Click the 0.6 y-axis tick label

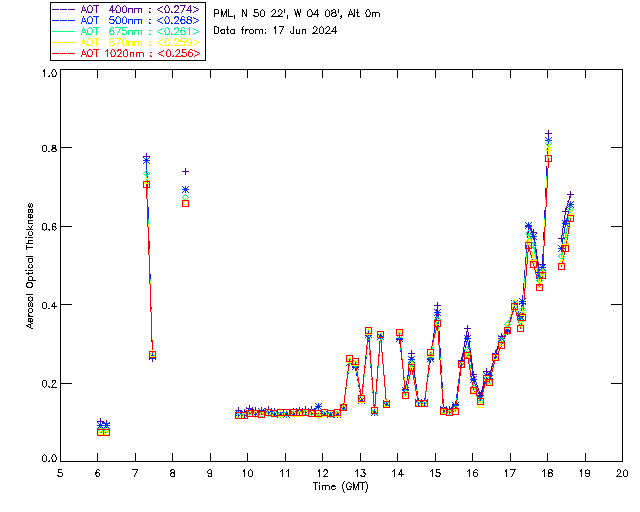(x=49, y=227)
